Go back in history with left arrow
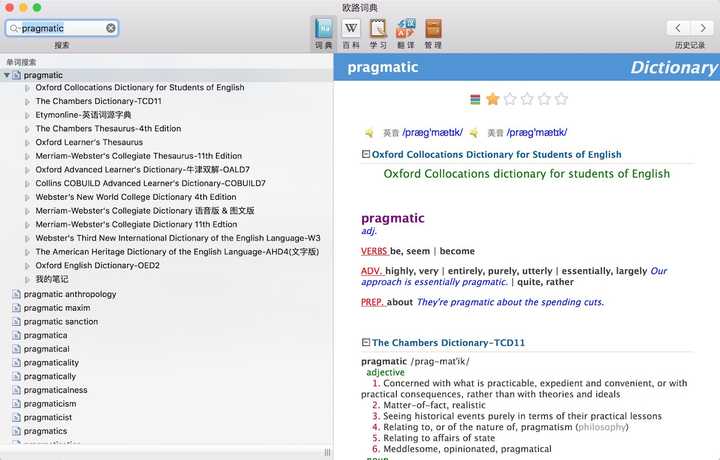The height and width of the screenshot is (460, 720). click(x=678, y=28)
